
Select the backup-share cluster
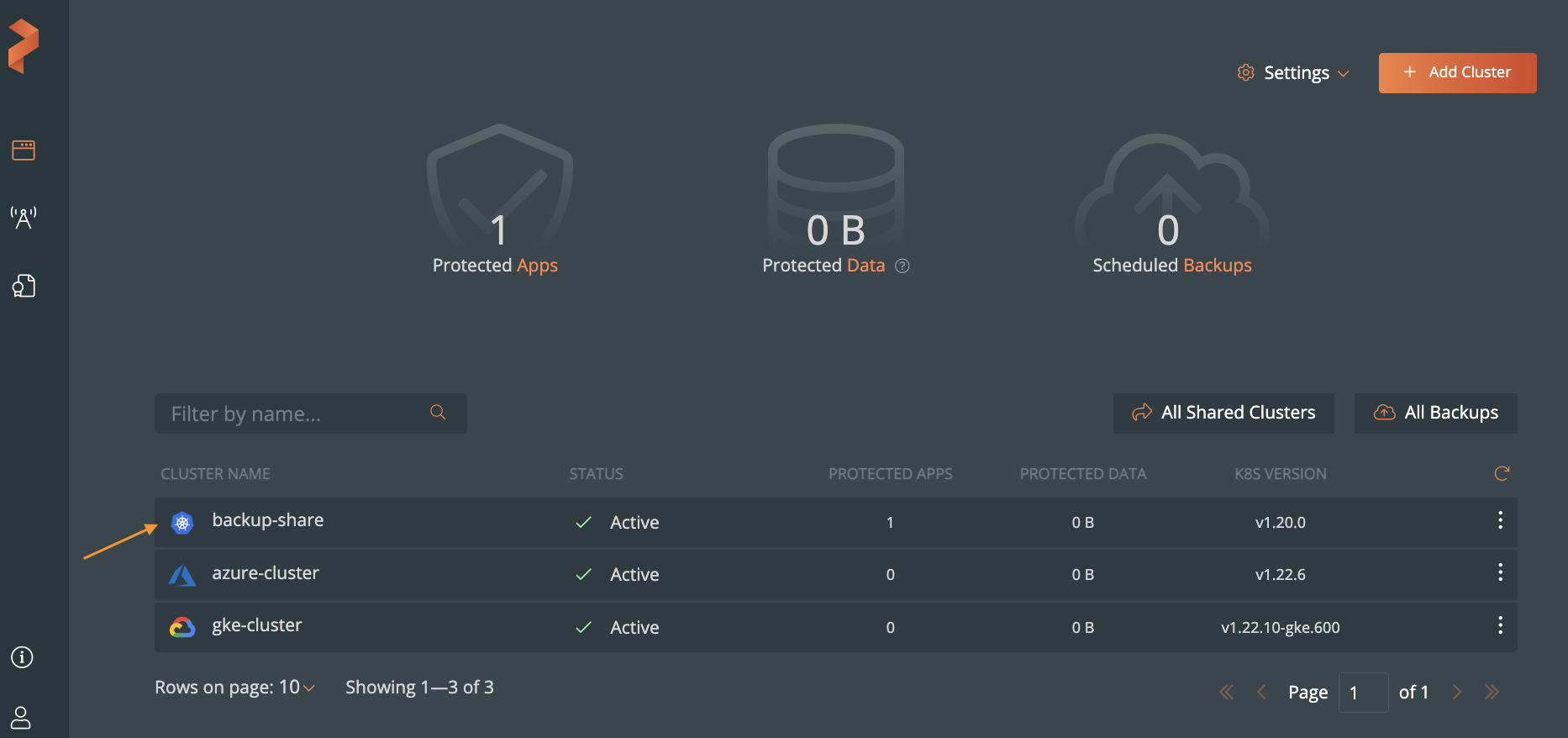coord(268,521)
